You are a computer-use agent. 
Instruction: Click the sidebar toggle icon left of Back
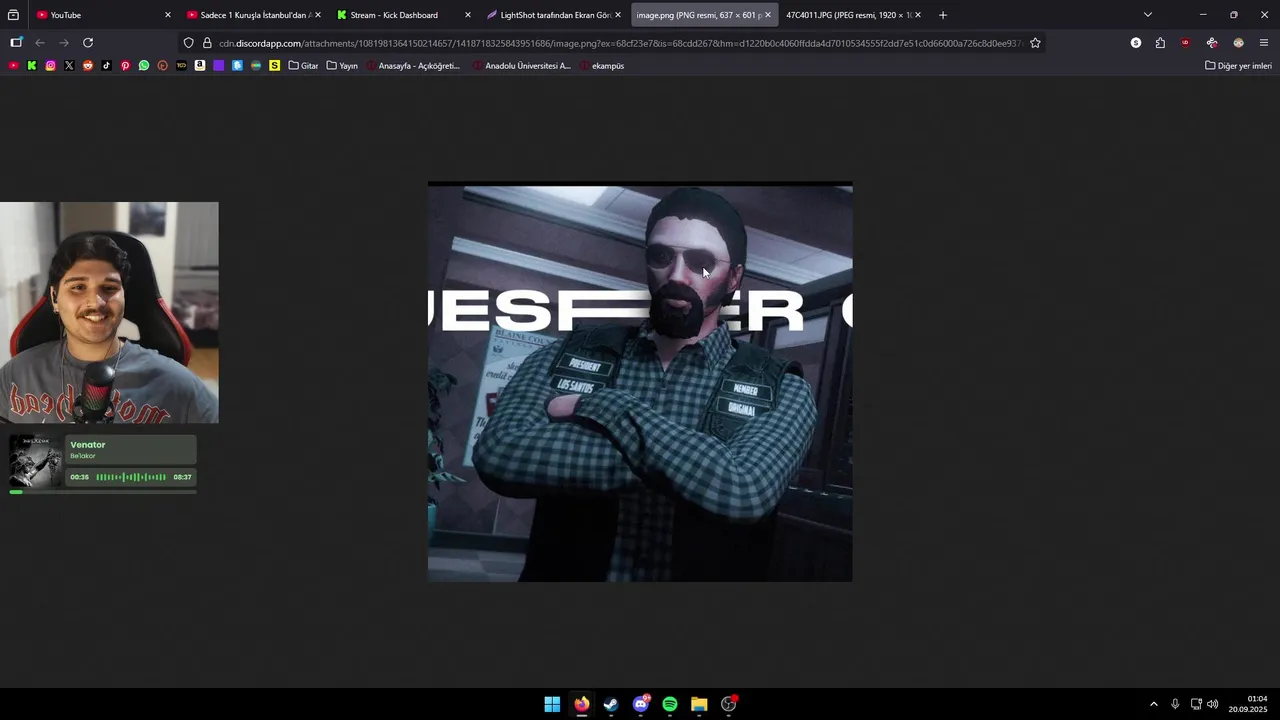point(16,43)
